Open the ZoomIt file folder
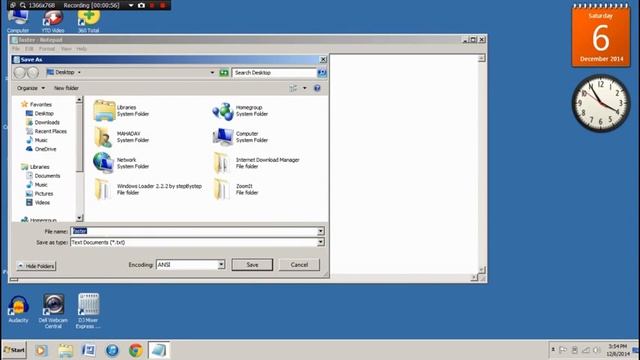This screenshot has height=360, width=640. (236, 189)
